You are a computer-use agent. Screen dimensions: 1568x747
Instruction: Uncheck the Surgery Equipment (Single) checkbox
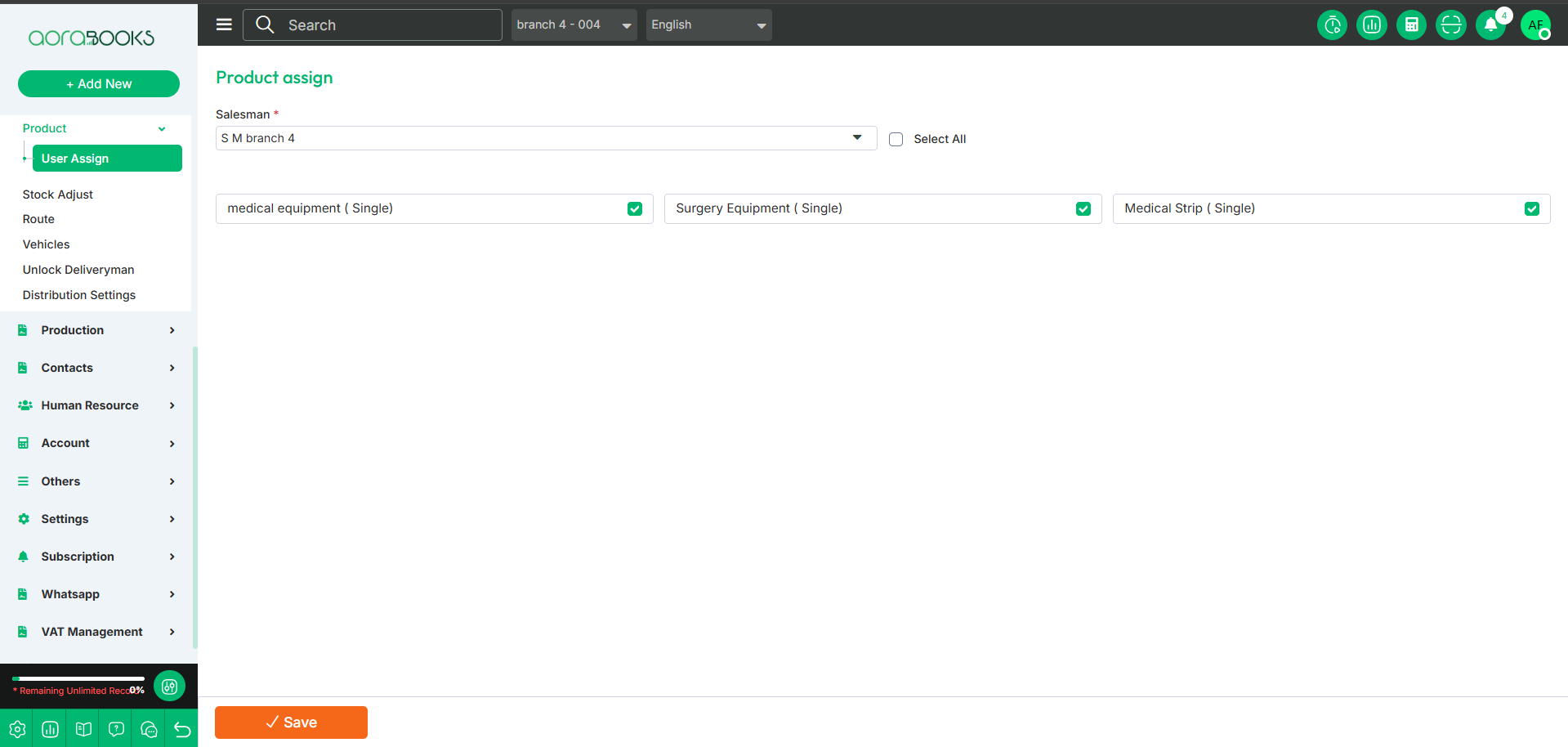tap(1083, 209)
